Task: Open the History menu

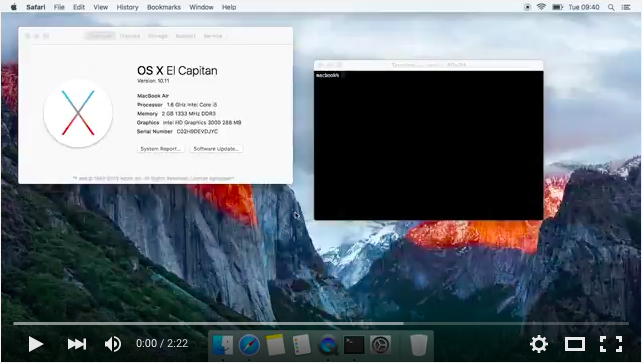Action: (127, 7)
